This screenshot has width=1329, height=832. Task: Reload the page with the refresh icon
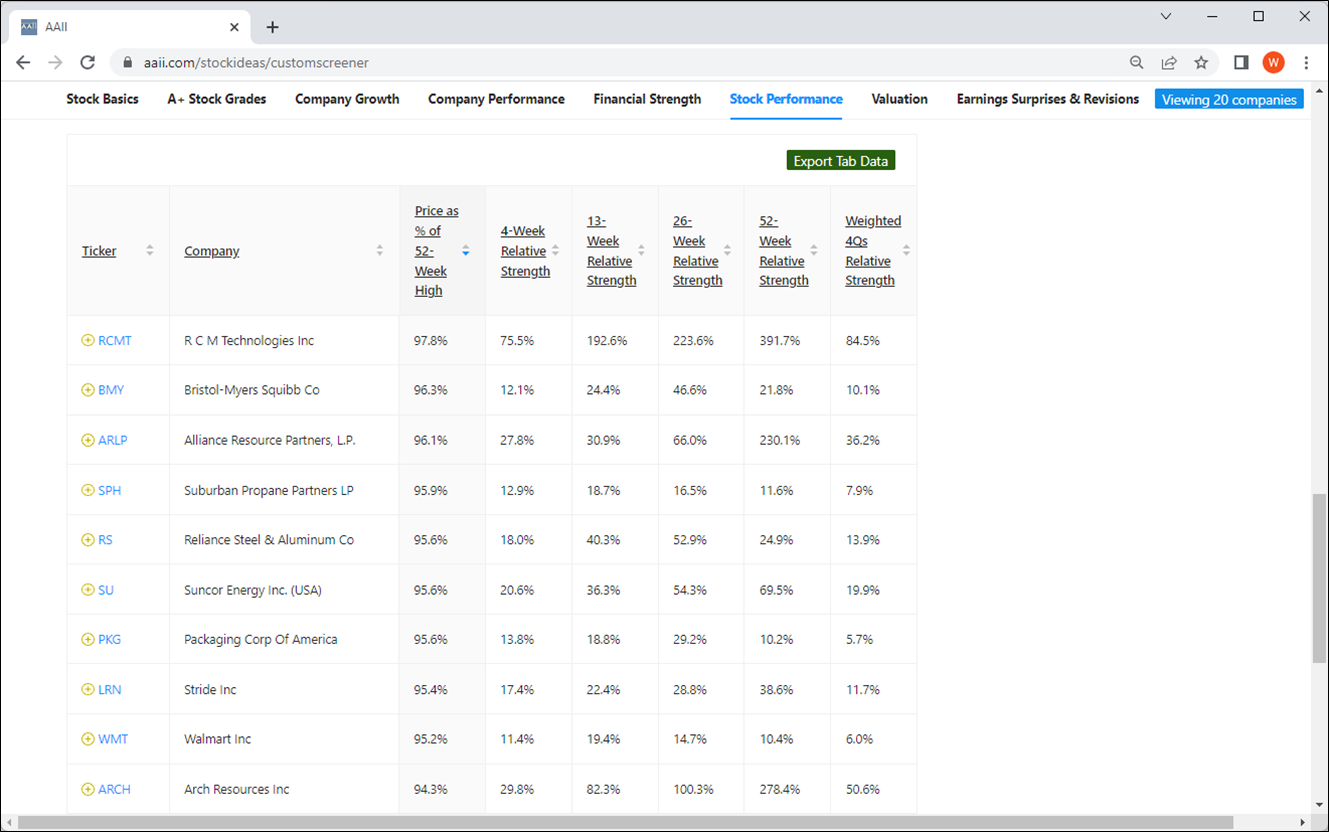[87, 62]
